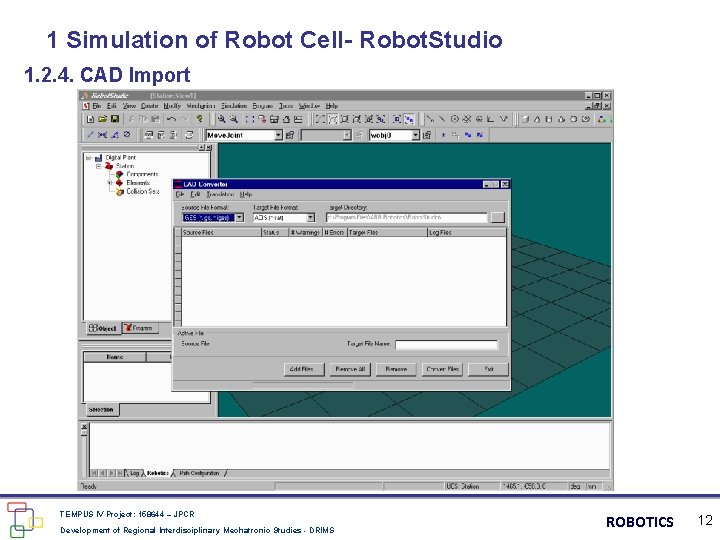This screenshot has width=720, height=540.
Task: Click the Save floppy disk toolbar icon
Action: (x=115, y=119)
